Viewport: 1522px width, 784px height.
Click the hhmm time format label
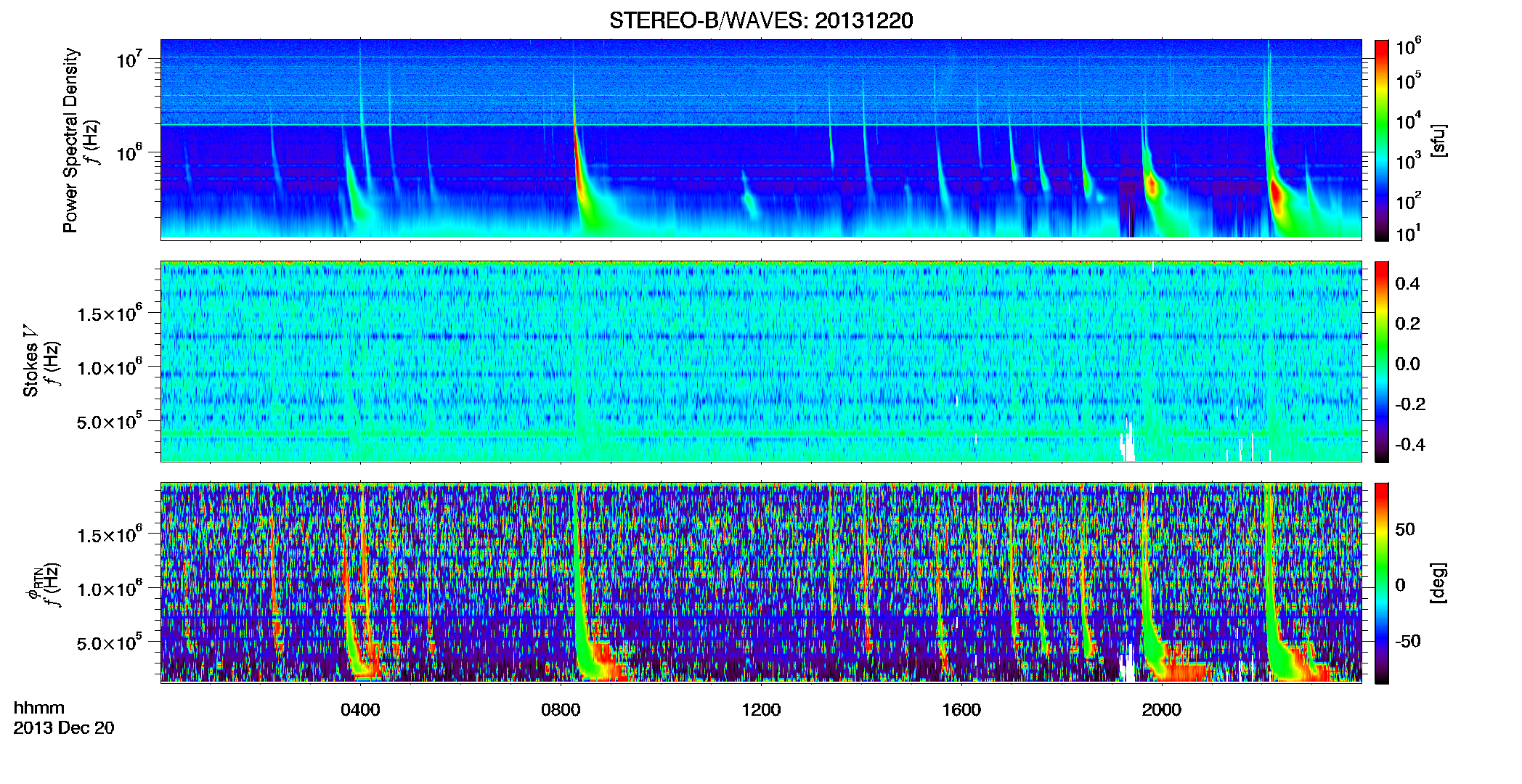pyautogui.click(x=39, y=708)
